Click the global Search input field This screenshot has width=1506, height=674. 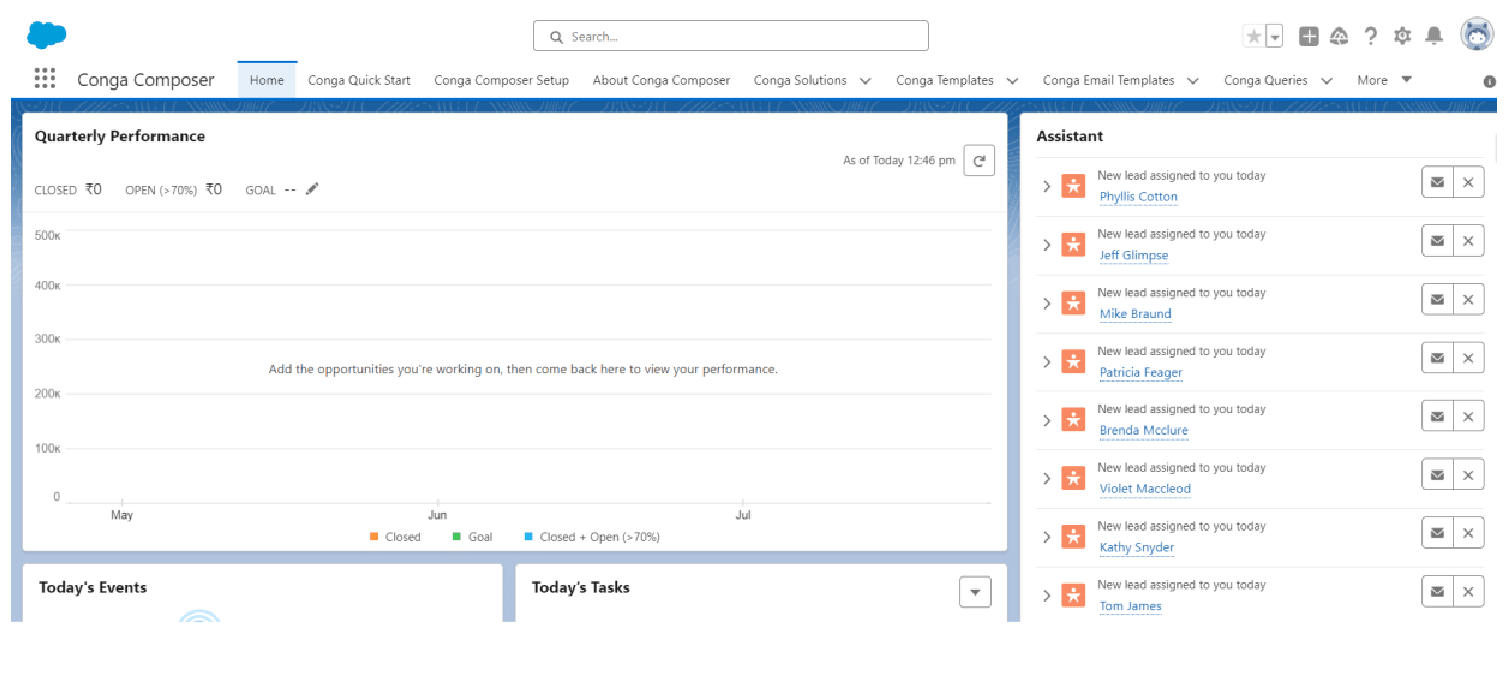pyautogui.click(x=730, y=37)
